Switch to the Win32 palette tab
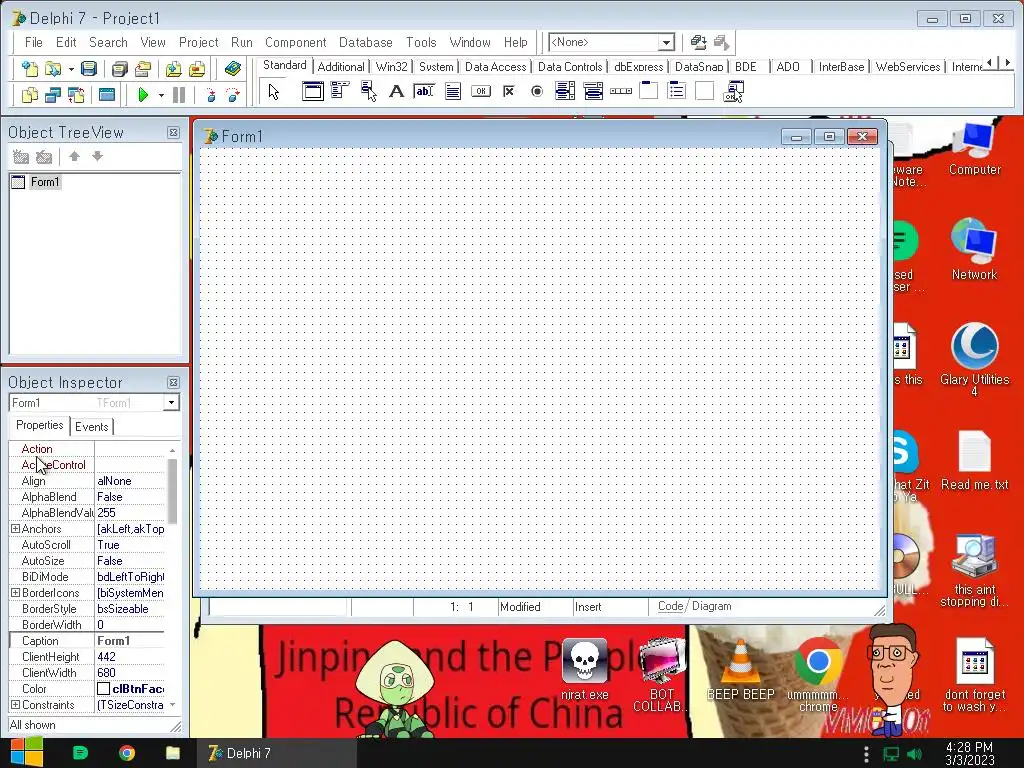 coord(391,67)
